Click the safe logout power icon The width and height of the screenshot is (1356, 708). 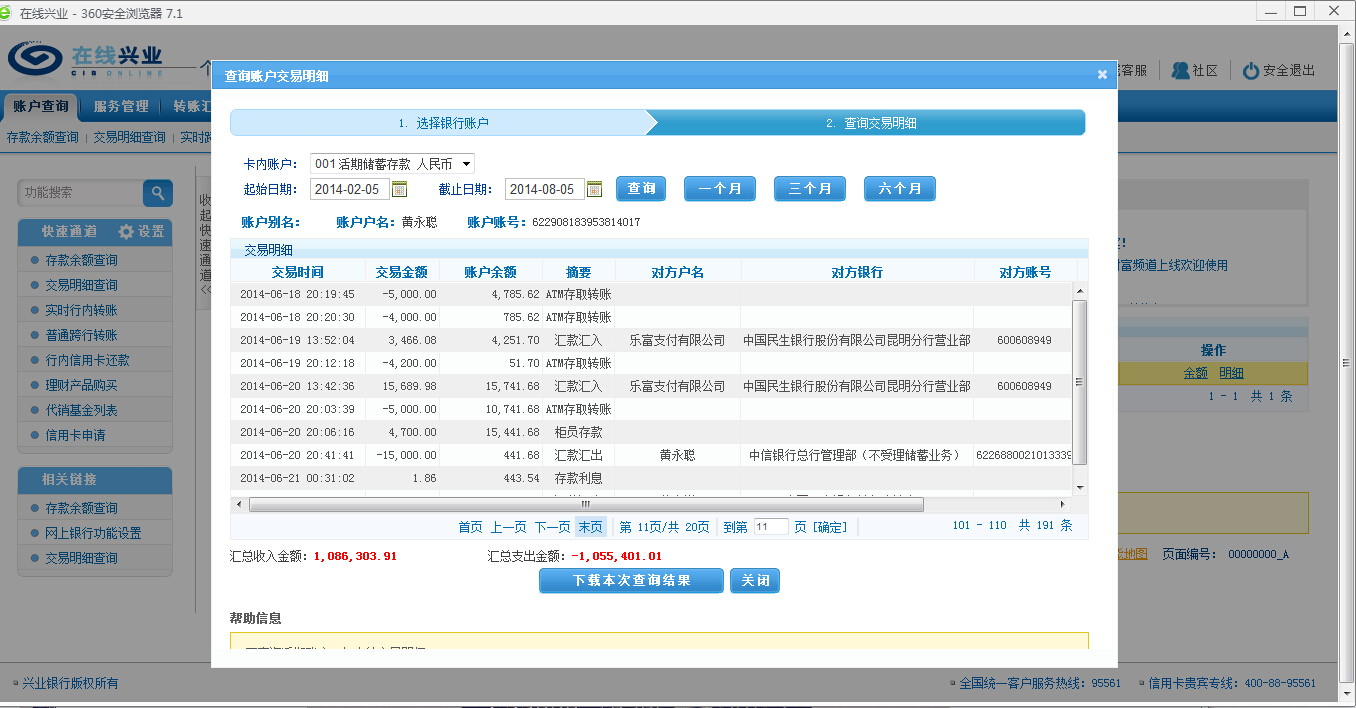[x=1250, y=71]
